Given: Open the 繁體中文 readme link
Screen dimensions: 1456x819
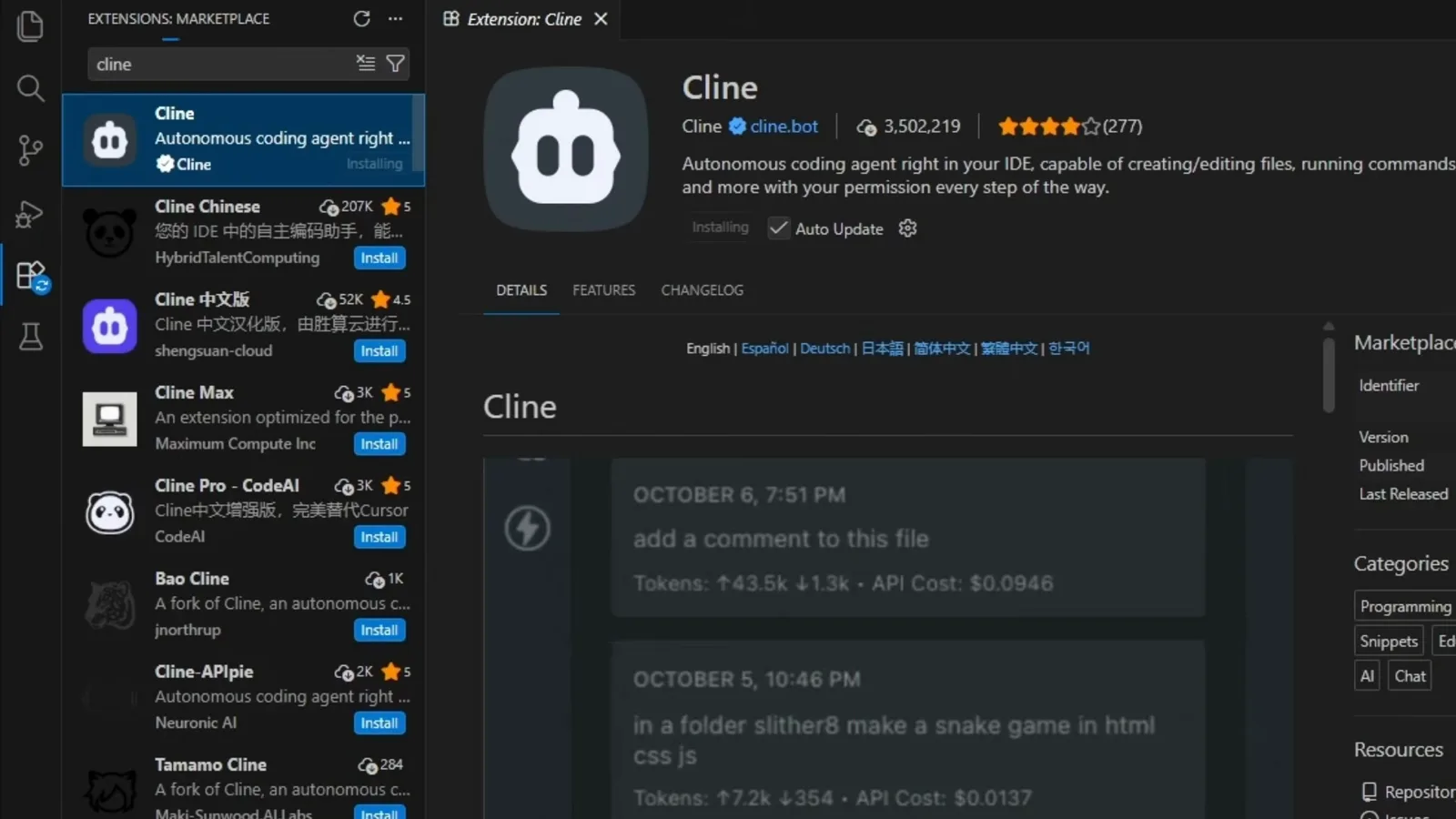Looking at the screenshot, I should [x=1009, y=349].
